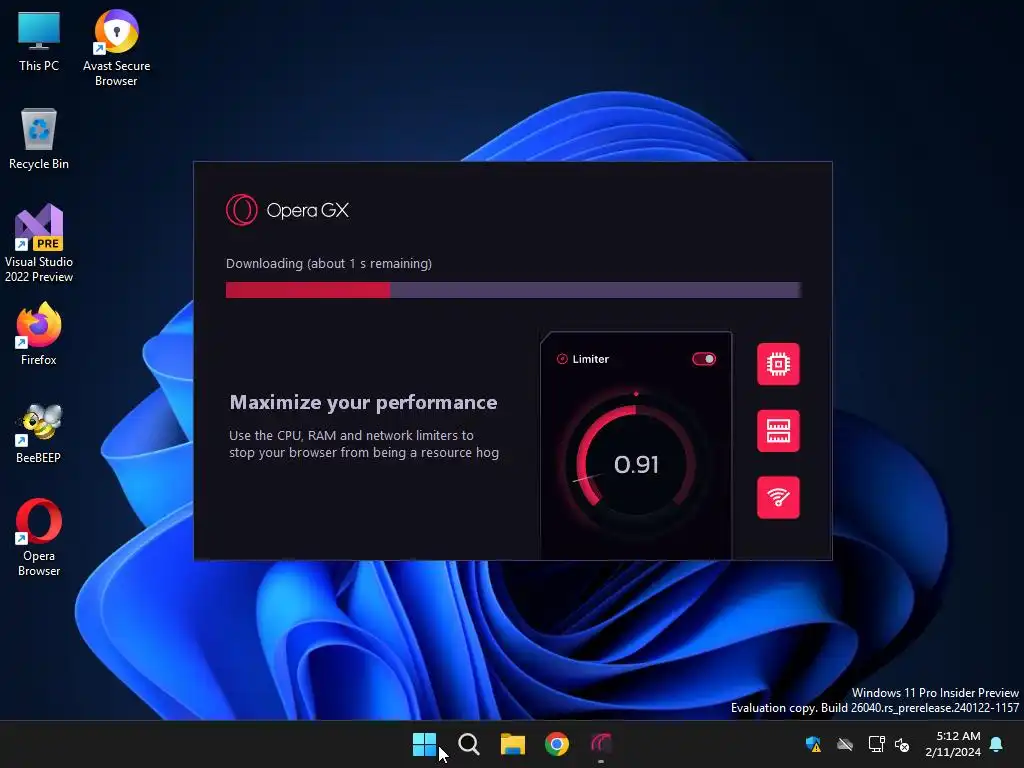Viewport: 1024px width, 768px height.
Task: Open This PC desktop icon
Action: [39, 42]
